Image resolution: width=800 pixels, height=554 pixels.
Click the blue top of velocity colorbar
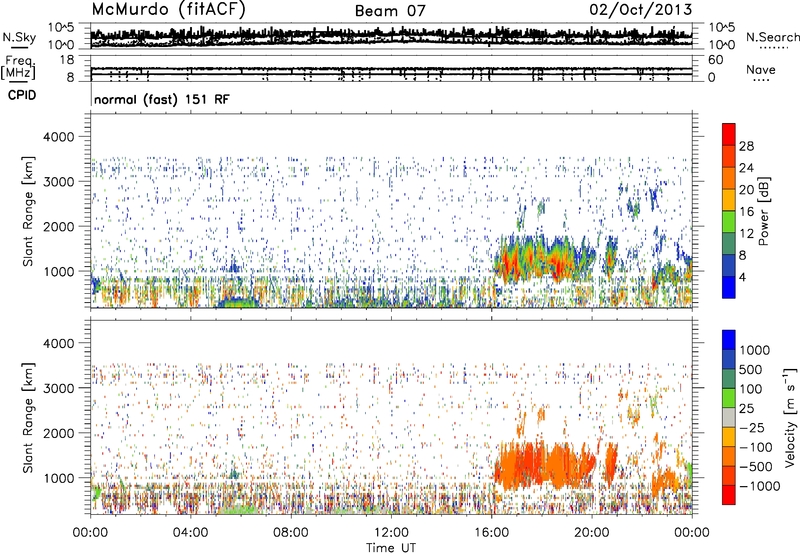729,340
